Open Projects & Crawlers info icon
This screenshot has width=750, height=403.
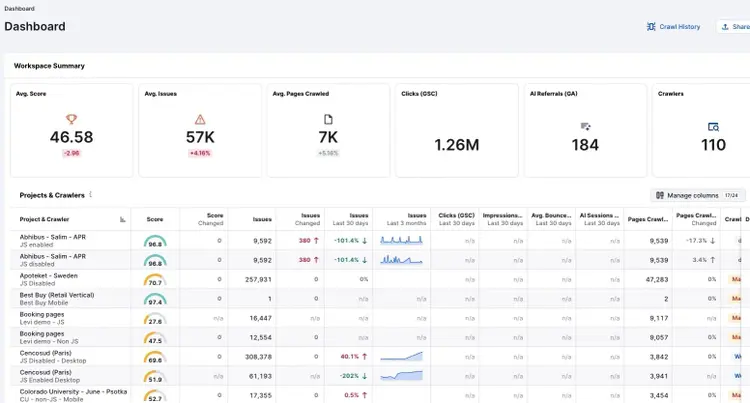[x=90, y=195]
